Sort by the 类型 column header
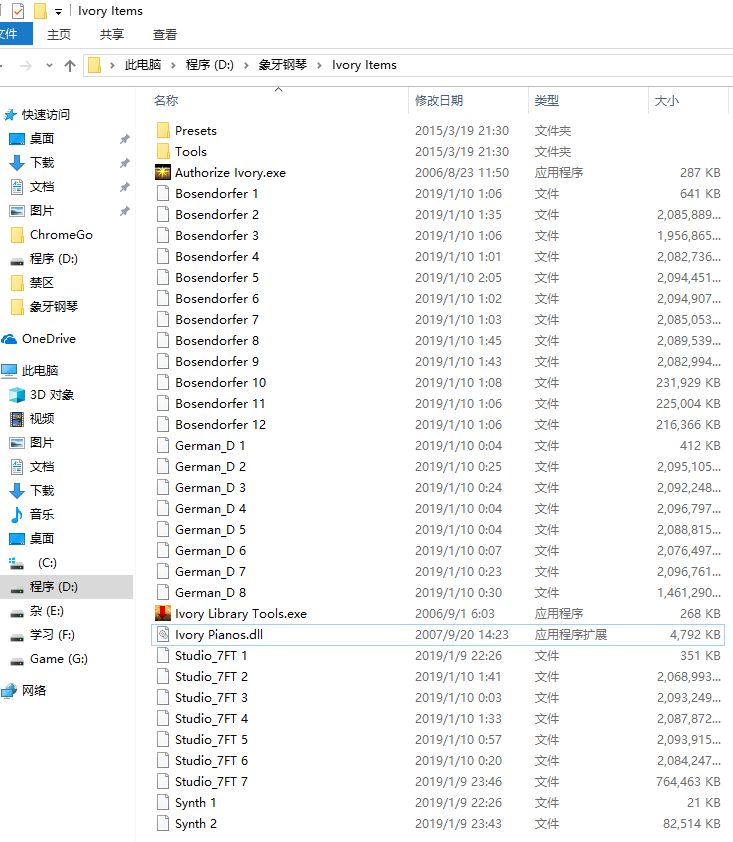 (x=547, y=100)
